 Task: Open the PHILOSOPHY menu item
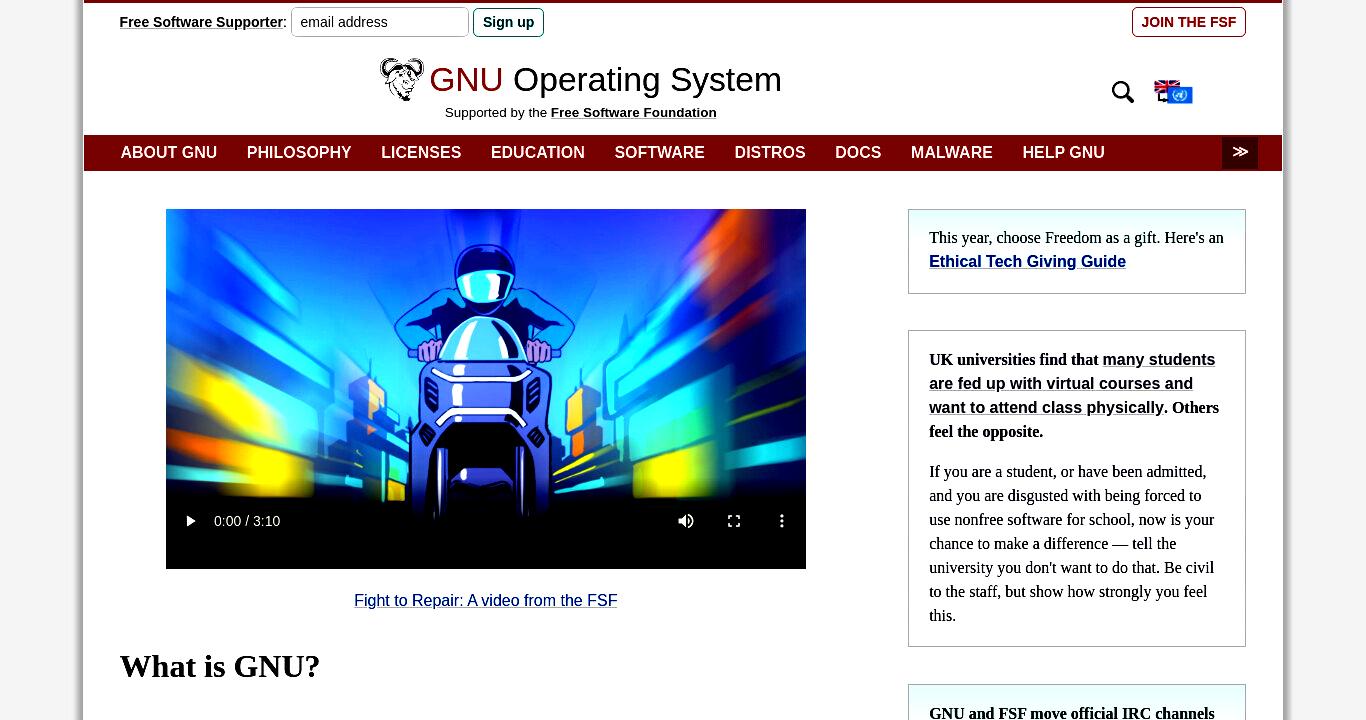coord(299,152)
